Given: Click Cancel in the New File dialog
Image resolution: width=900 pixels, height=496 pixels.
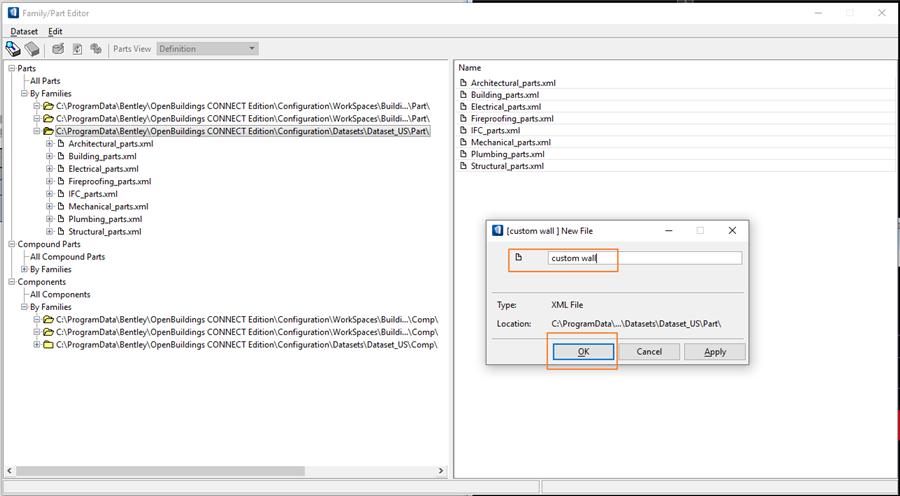Looking at the screenshot, I should coord(649,352).
